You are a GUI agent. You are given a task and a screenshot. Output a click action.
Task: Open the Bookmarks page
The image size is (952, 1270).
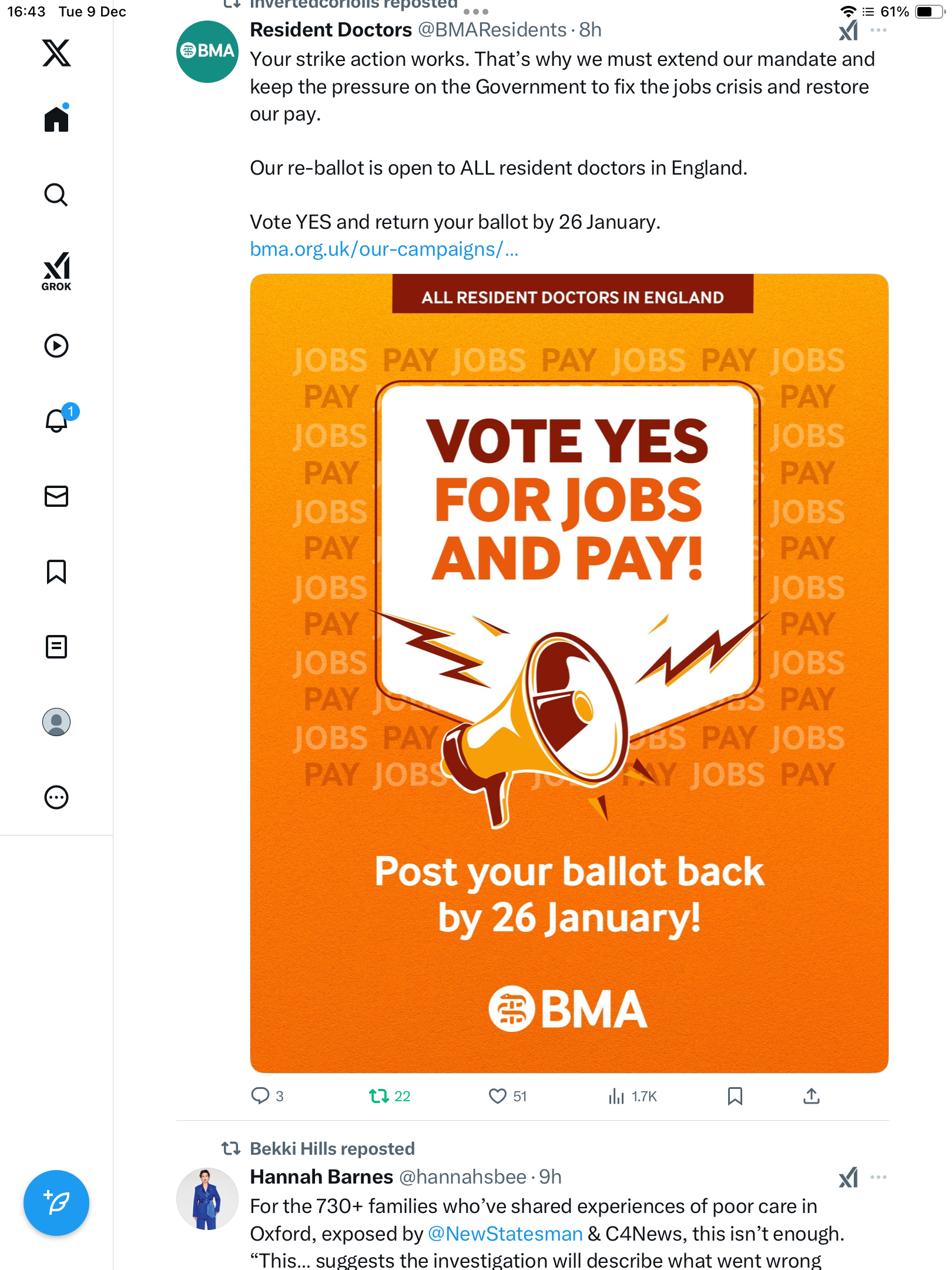[x=56, y=571]
